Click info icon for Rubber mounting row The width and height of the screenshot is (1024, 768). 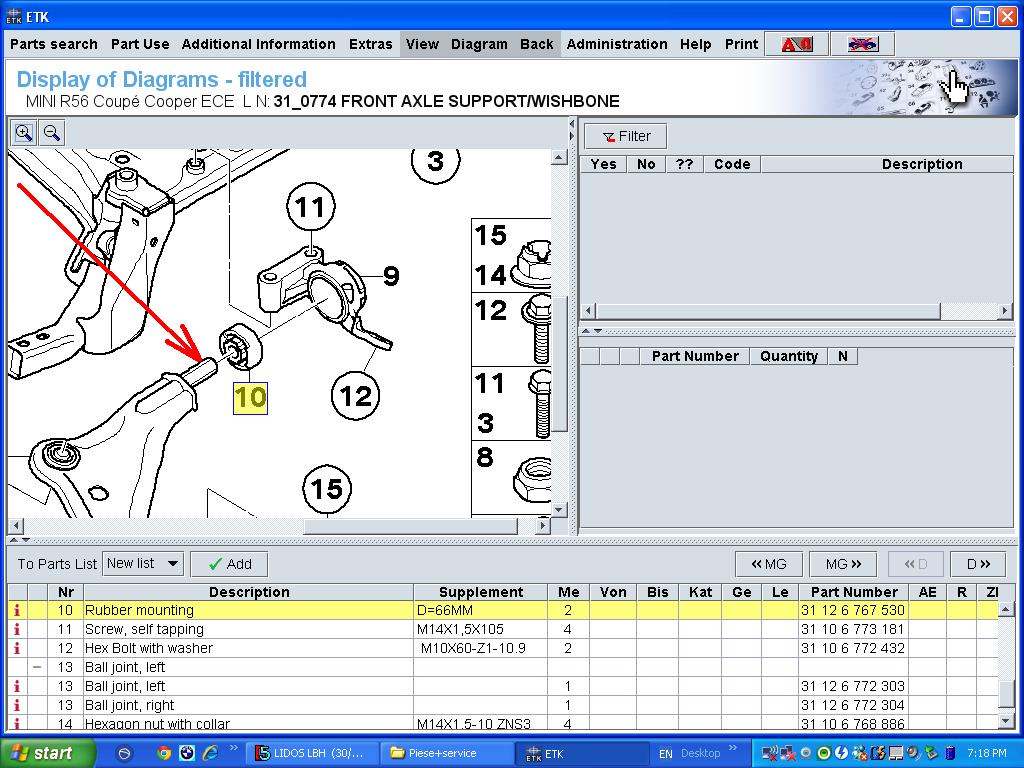point(17,610)
